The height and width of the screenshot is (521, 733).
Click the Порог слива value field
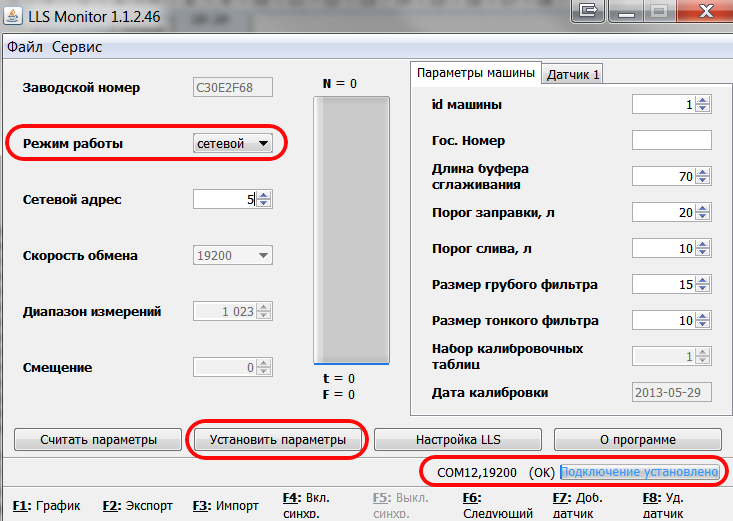tap(664, 248)
